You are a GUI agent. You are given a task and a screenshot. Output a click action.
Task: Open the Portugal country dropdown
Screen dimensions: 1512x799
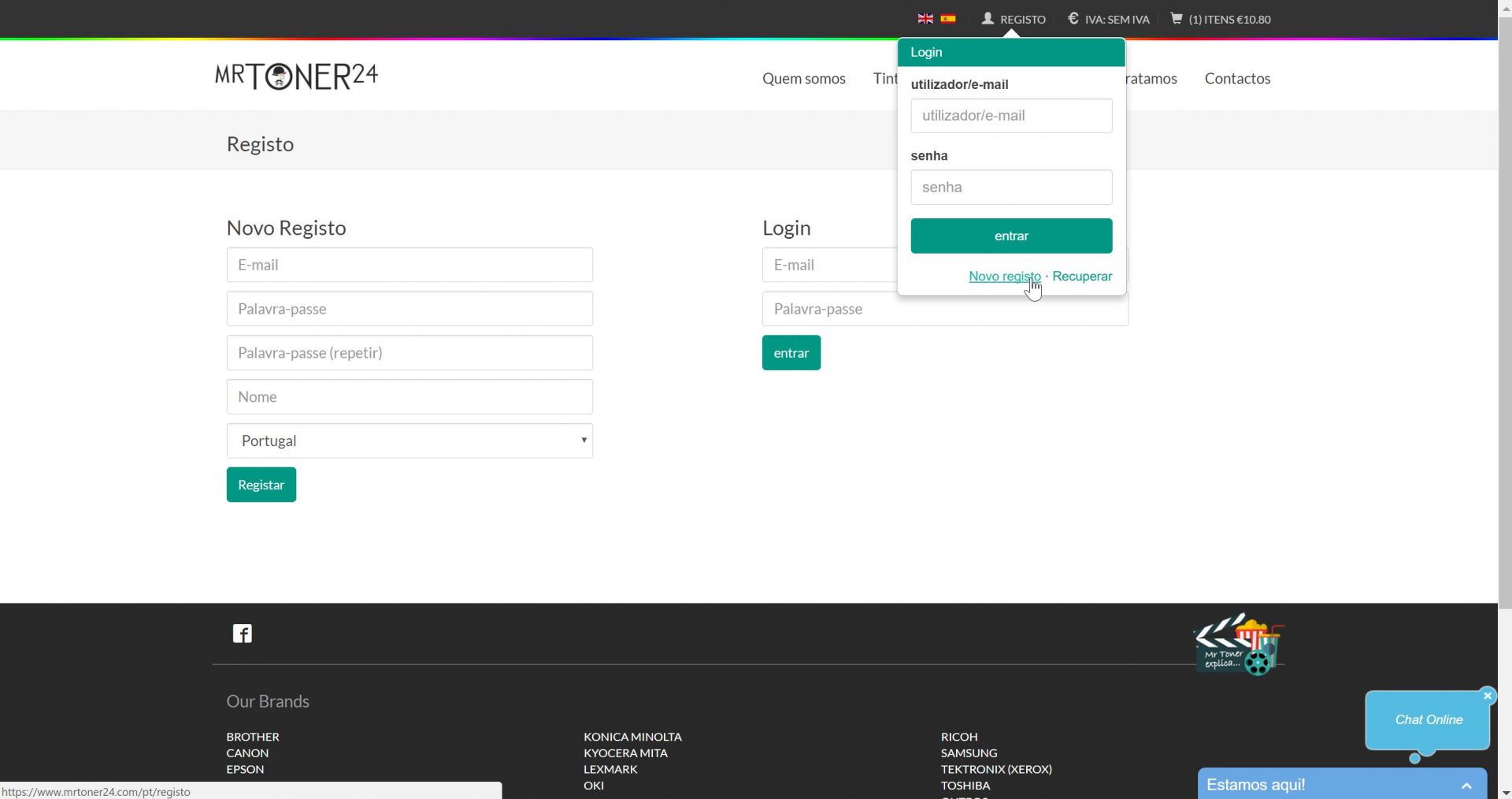409,440
